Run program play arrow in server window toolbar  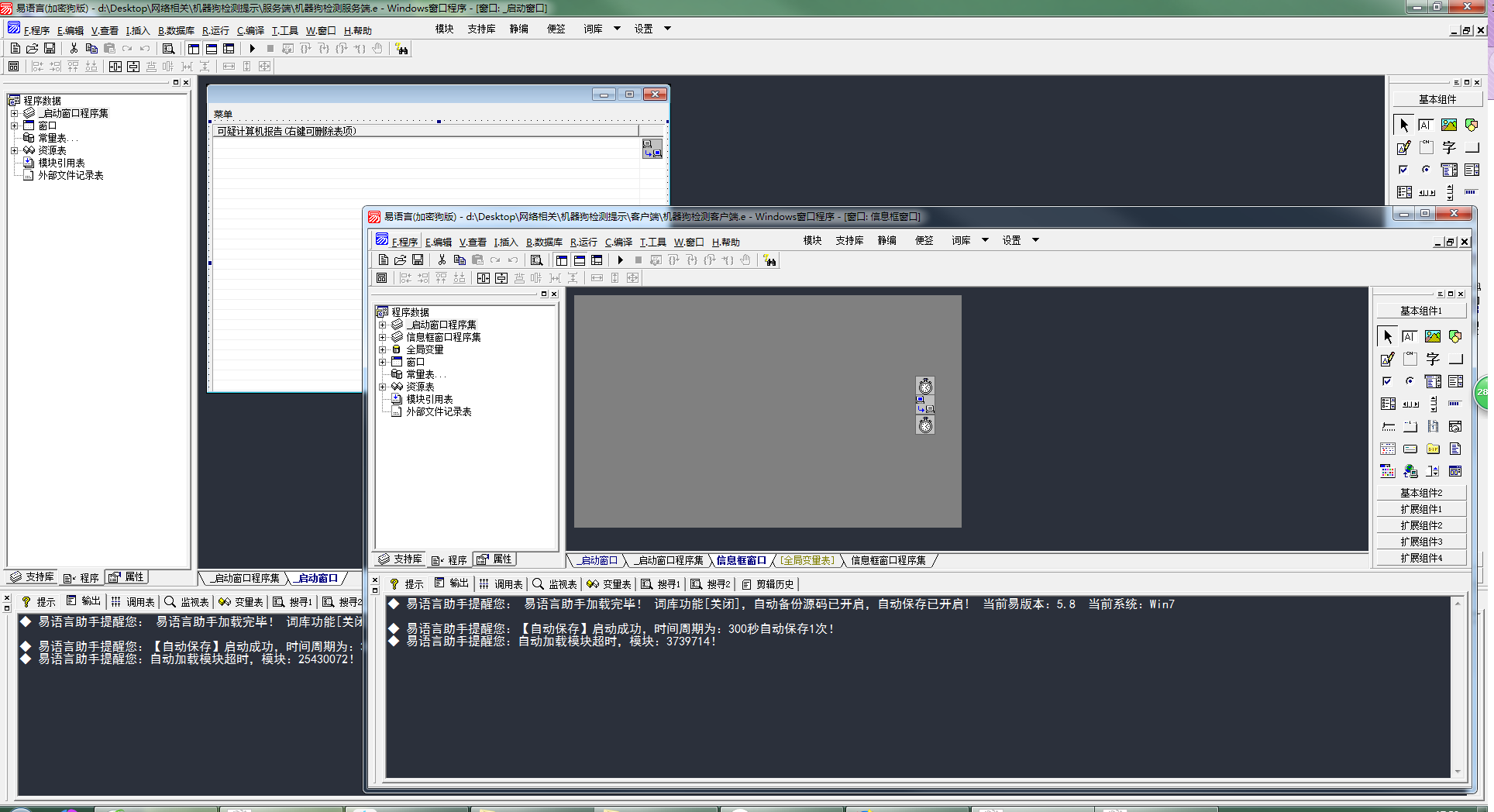click(252, 48)
